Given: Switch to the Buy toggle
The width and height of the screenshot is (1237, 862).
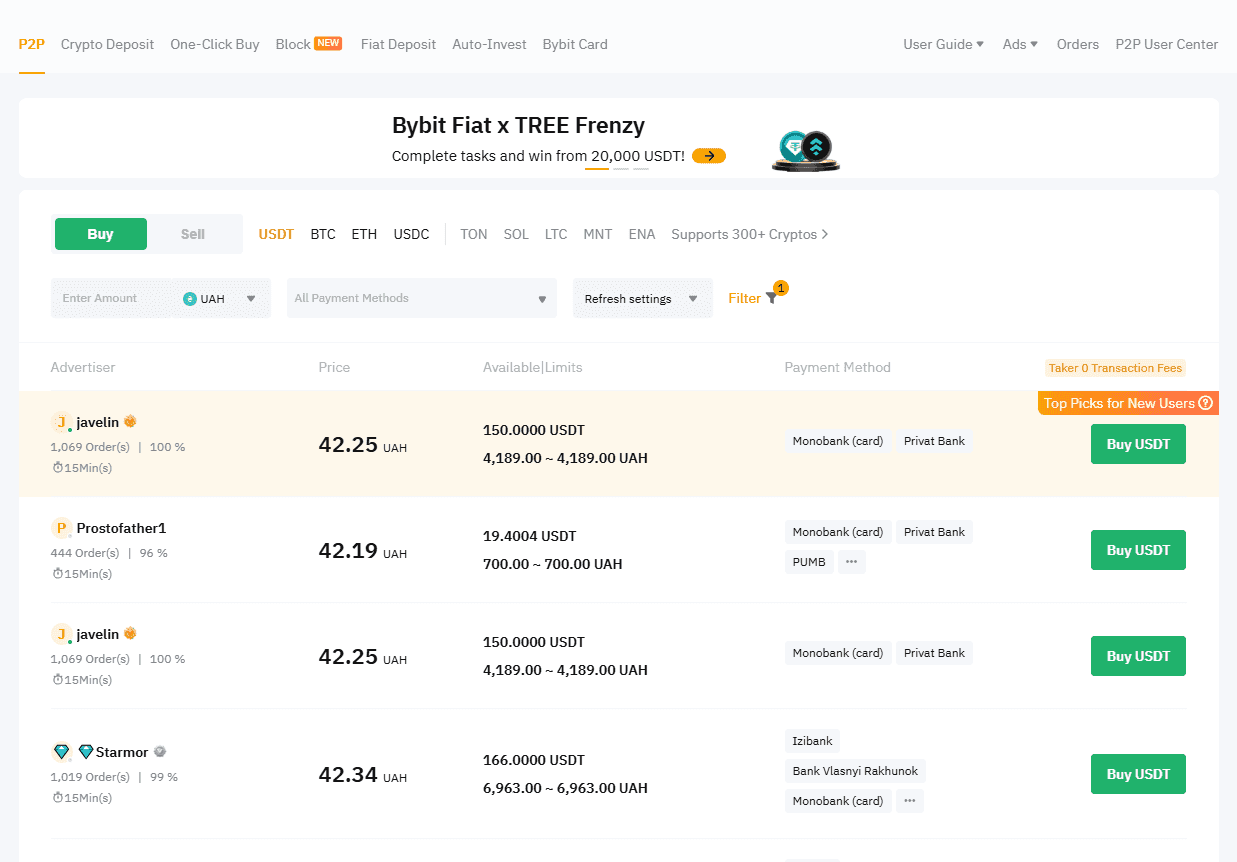Looking at the screenshot, I should (100, 234).
